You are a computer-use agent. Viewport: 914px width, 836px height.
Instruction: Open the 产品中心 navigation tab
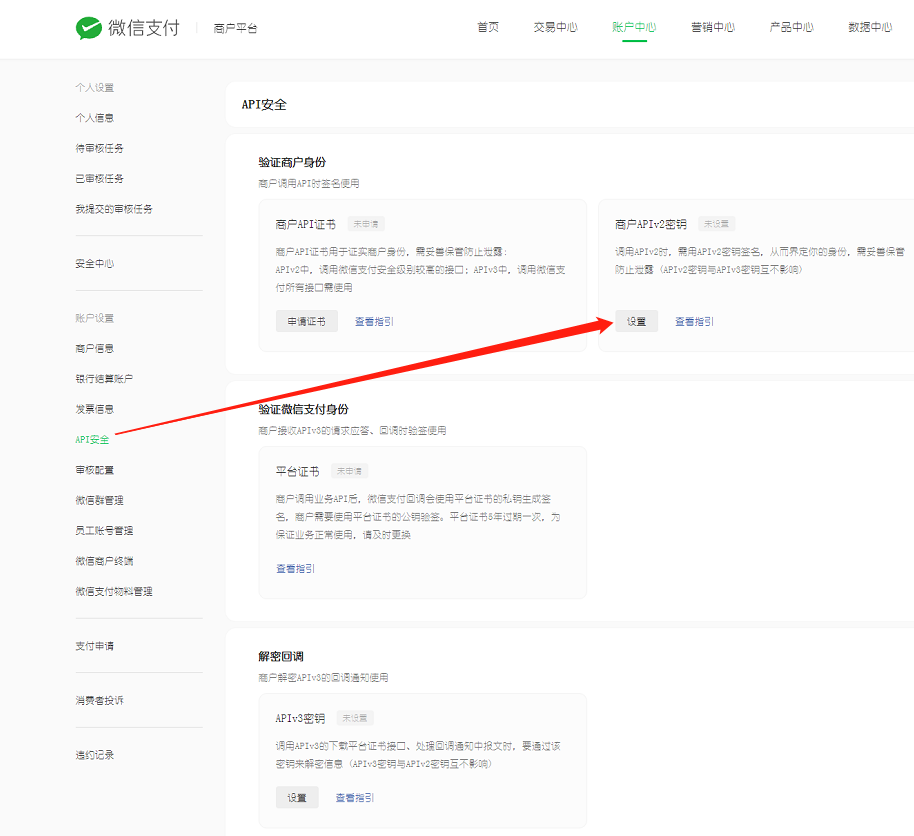(x=791, y=27)
